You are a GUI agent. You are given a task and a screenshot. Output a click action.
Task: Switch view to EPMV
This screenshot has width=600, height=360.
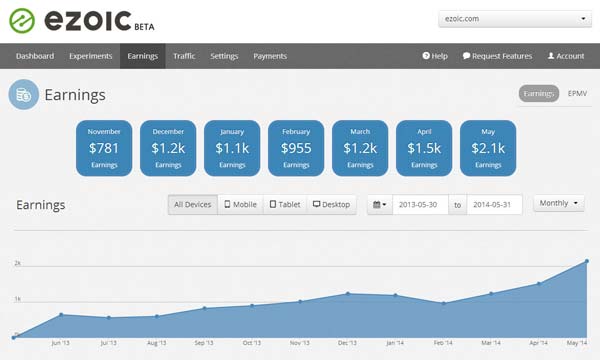[577, 93]
